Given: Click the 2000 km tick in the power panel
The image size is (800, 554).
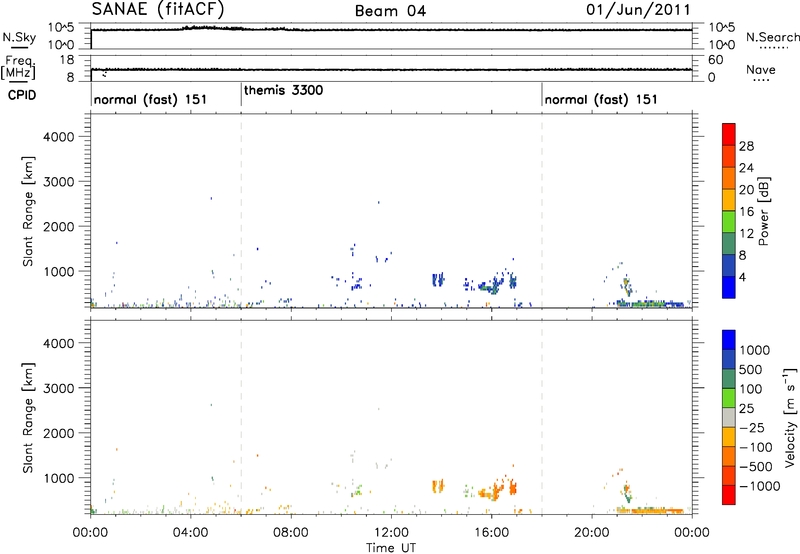Looking at the screenshot, I should pyautogui.click(x=59, y=226).
